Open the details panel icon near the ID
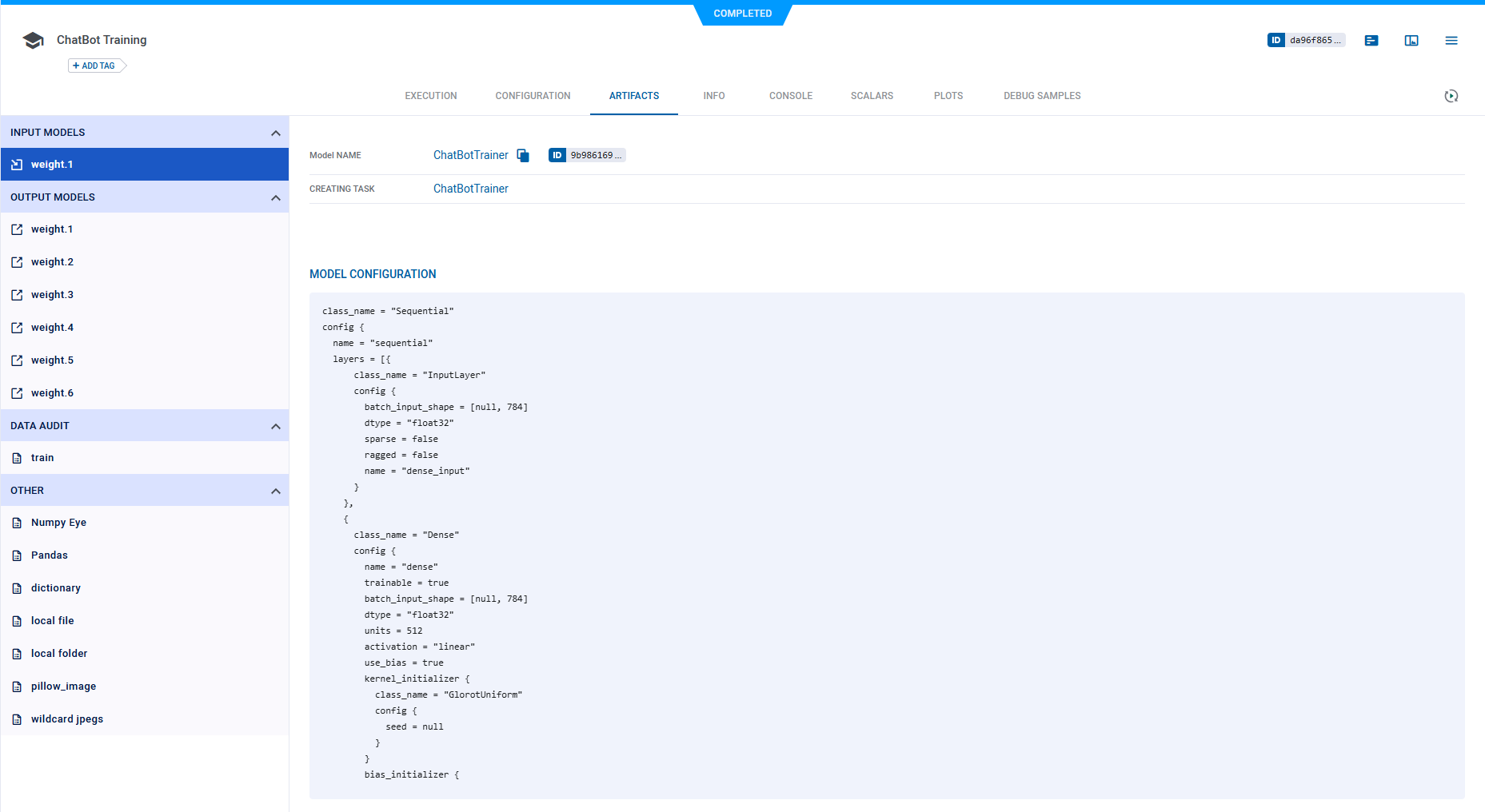Viewport: 1485px width, 812px height. coord(1371,40)
